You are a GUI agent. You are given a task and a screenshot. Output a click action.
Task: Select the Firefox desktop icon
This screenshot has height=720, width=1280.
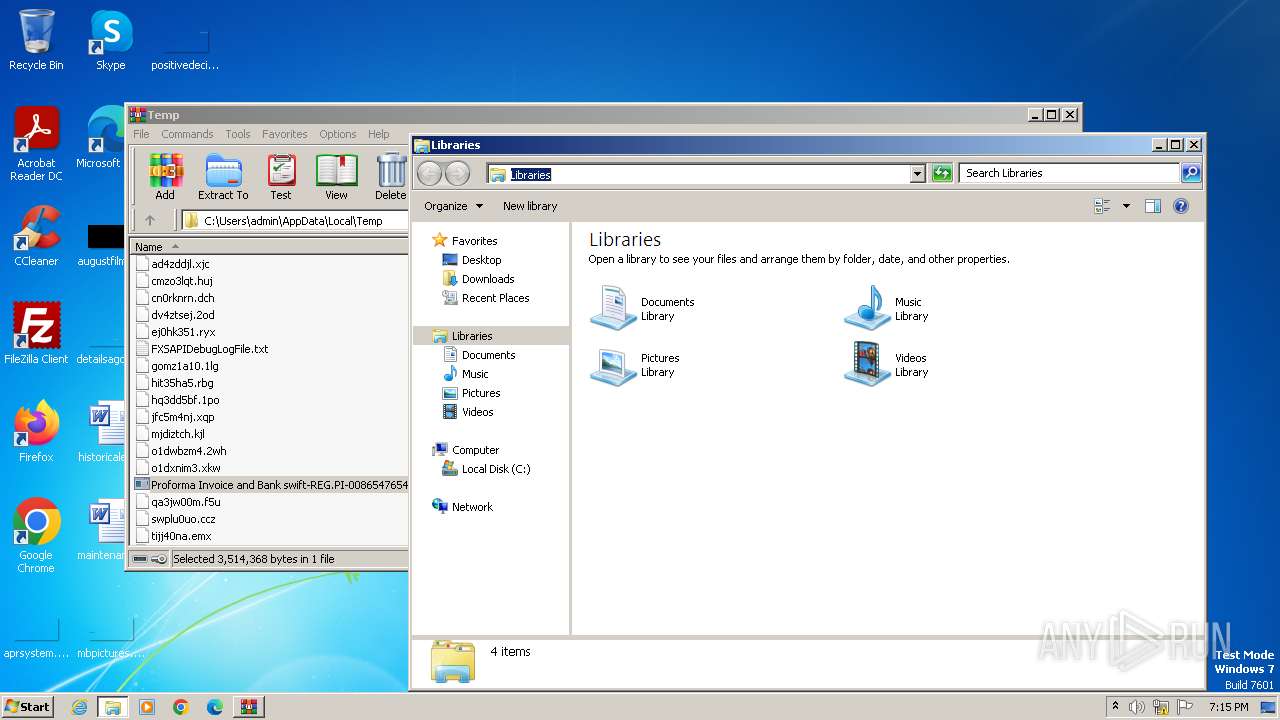(x=36, y=431)
